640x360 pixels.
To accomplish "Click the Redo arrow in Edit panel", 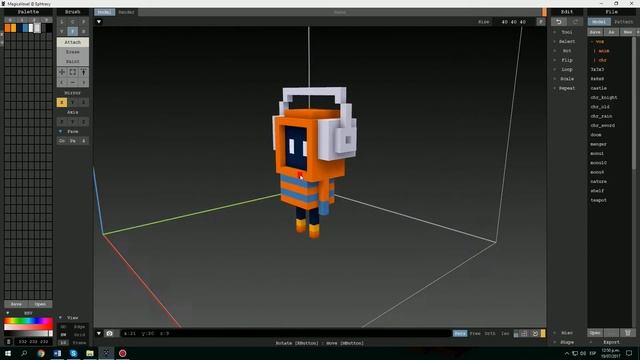I will coord(575,22).
